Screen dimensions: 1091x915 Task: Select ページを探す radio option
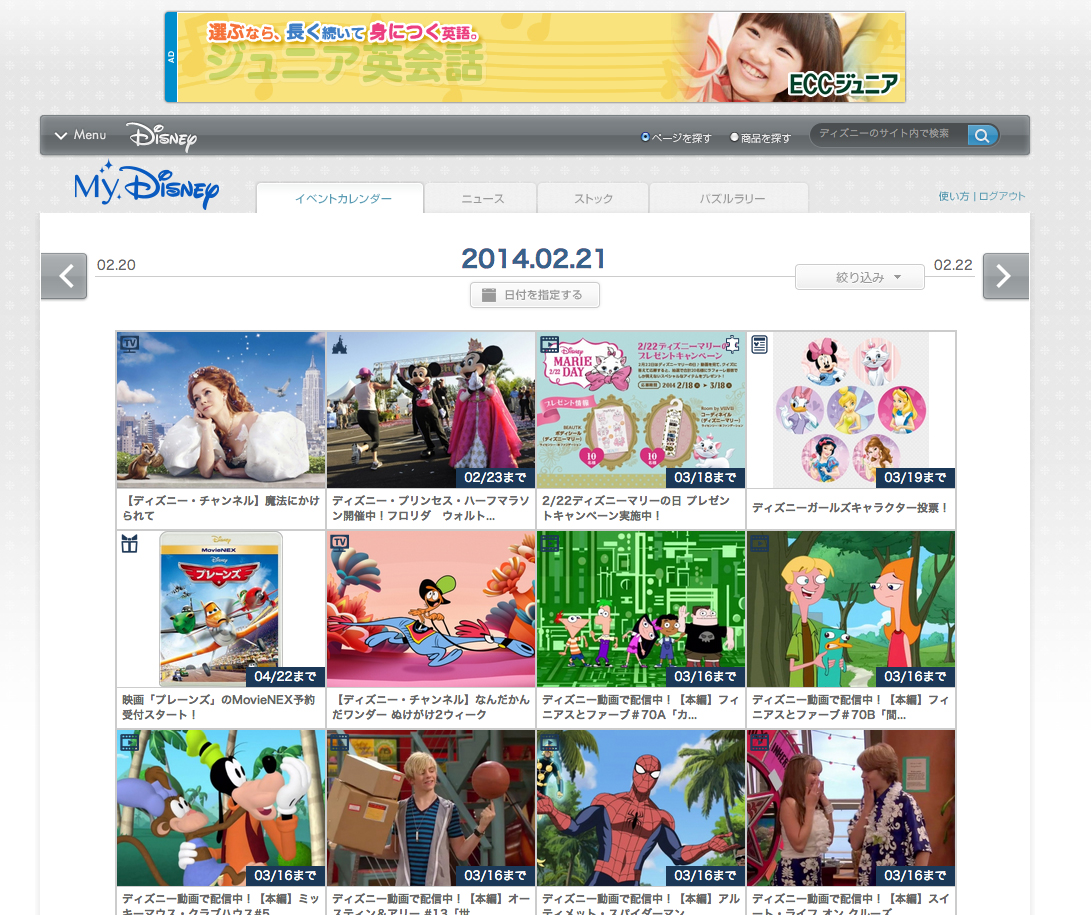[645, 137]
